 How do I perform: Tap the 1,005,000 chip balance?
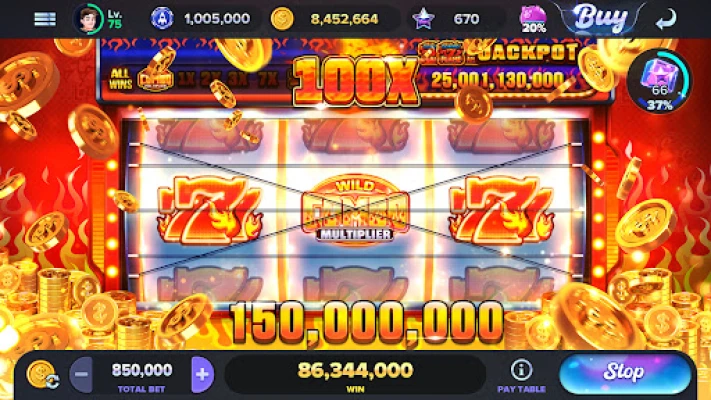tap(217, 19)
